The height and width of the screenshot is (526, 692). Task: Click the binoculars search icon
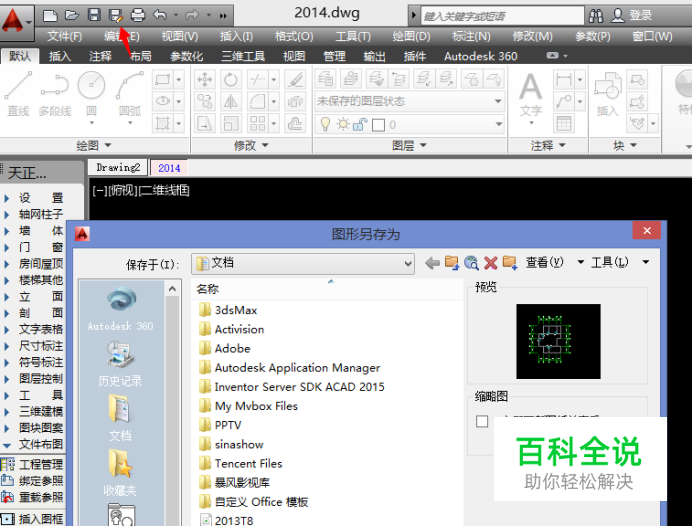pos(596,16)
